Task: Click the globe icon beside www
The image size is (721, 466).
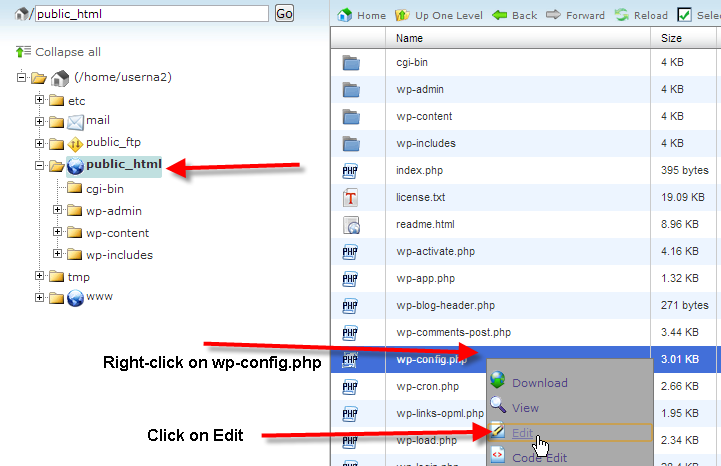Action: tap(75, 298)
